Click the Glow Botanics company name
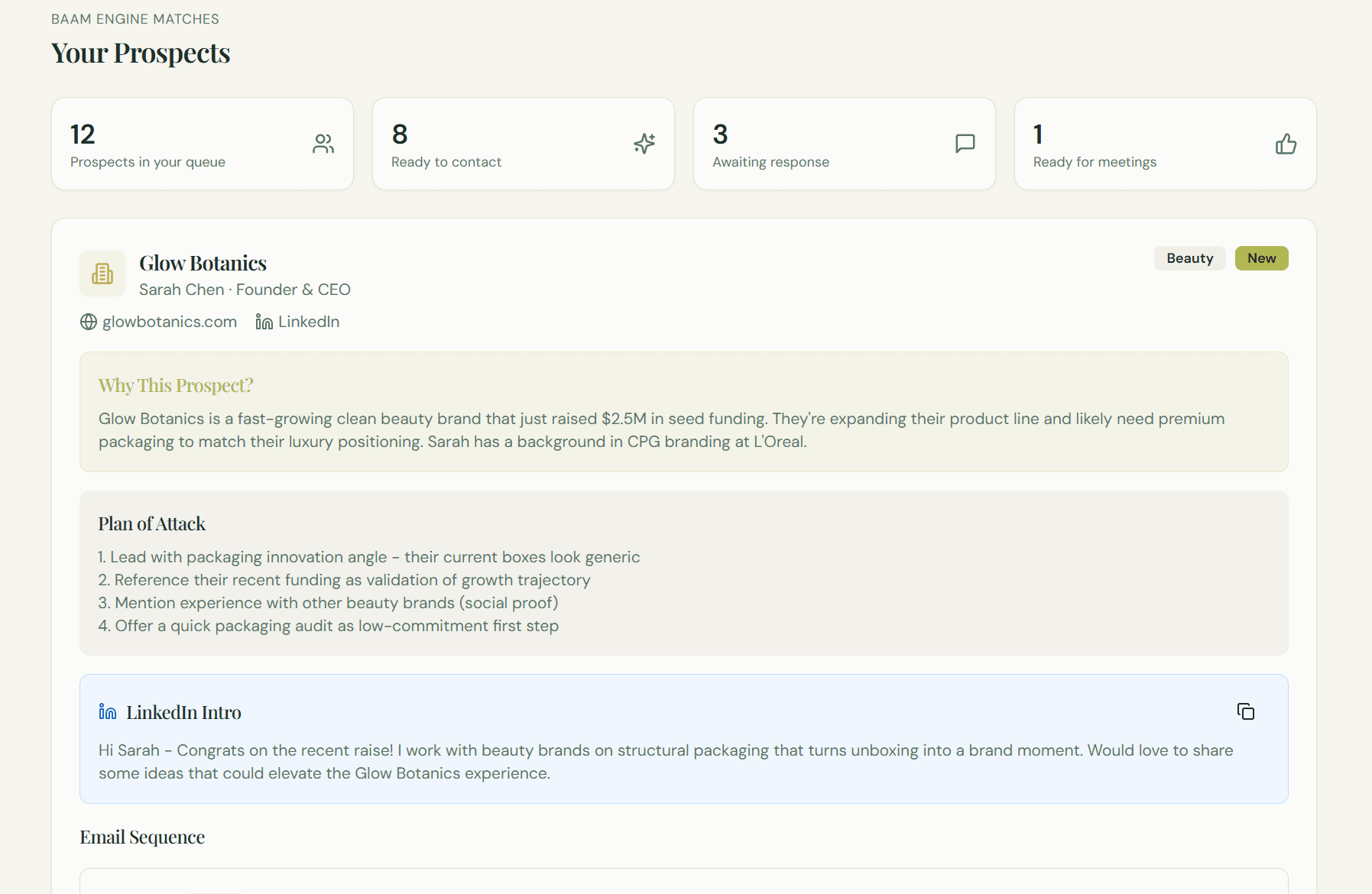The image size is (1372, 894). tap(202, 263)
